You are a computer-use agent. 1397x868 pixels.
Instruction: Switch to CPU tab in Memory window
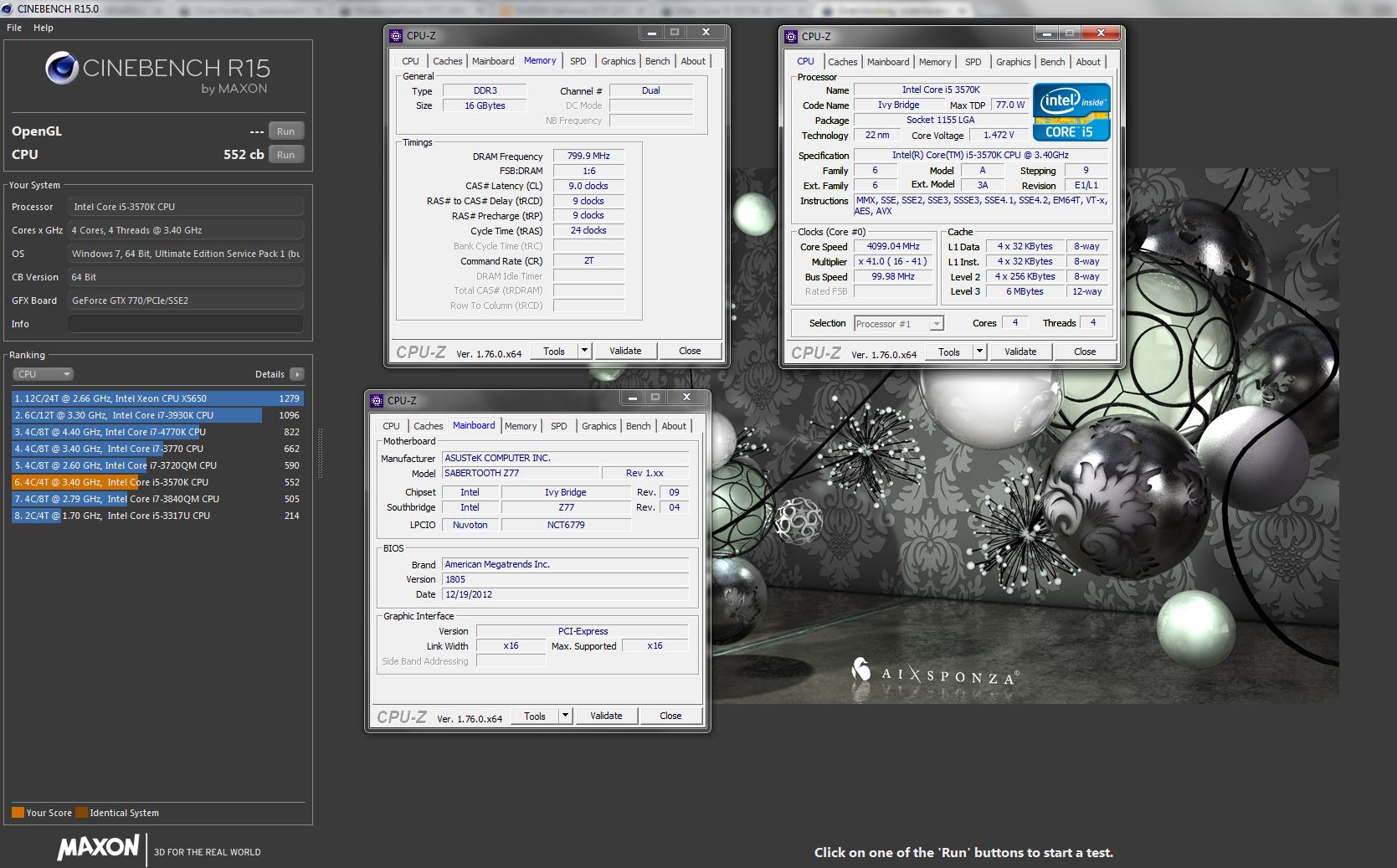coord(410,61)
